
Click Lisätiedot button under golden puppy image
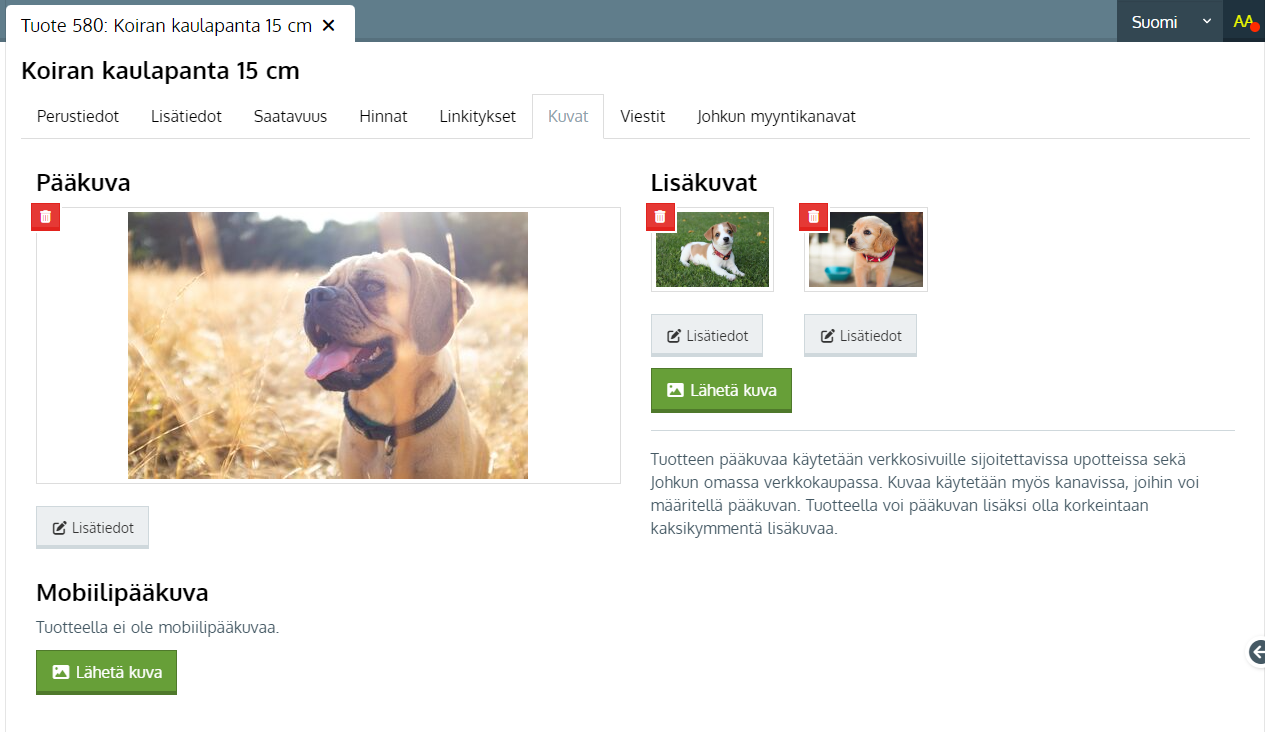pyautogui.click(x=860, y=336)
